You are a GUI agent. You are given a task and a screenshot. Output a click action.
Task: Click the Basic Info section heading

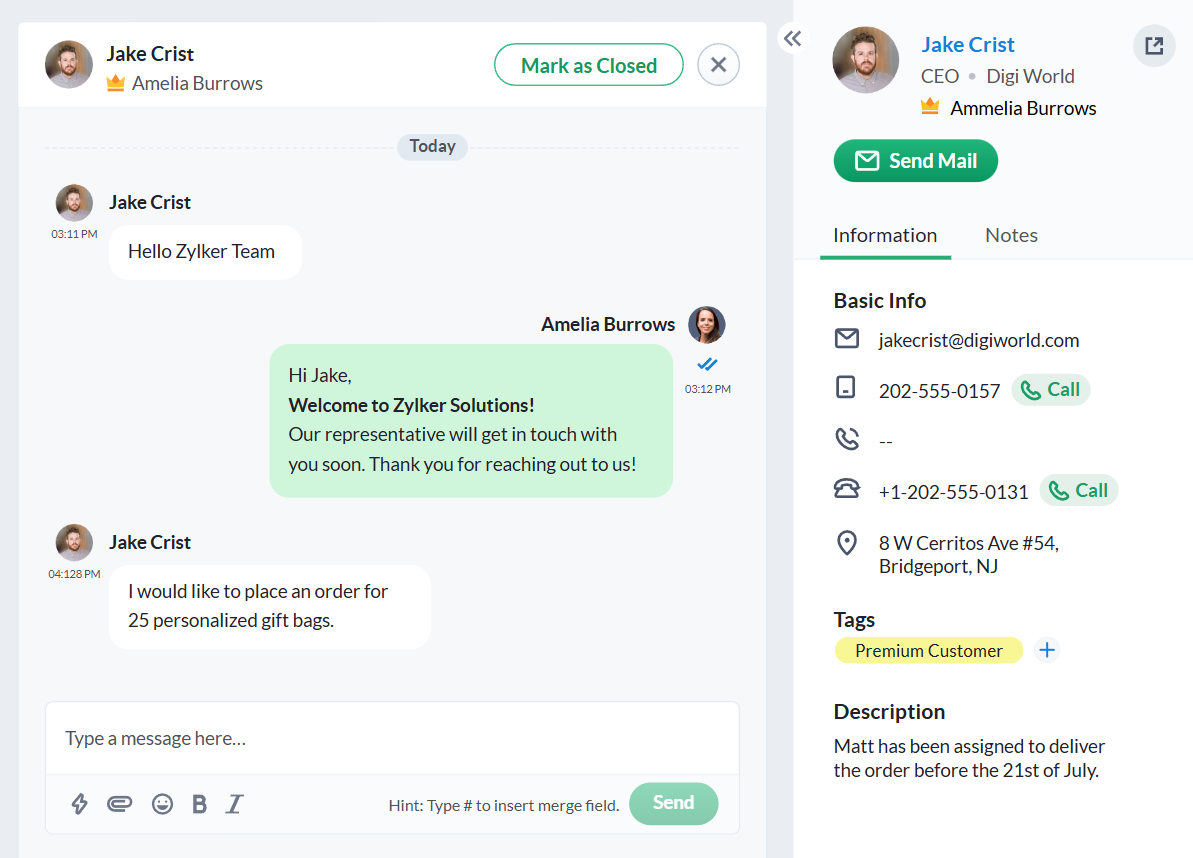880,300
